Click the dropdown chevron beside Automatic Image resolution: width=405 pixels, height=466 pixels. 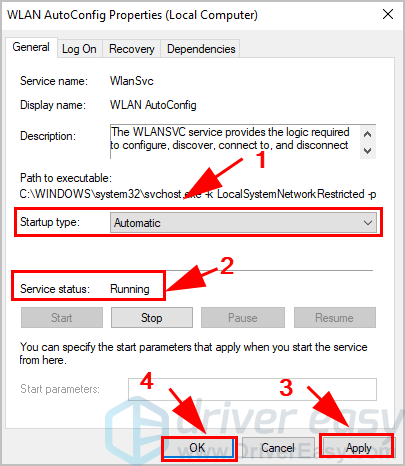[368, 223]
